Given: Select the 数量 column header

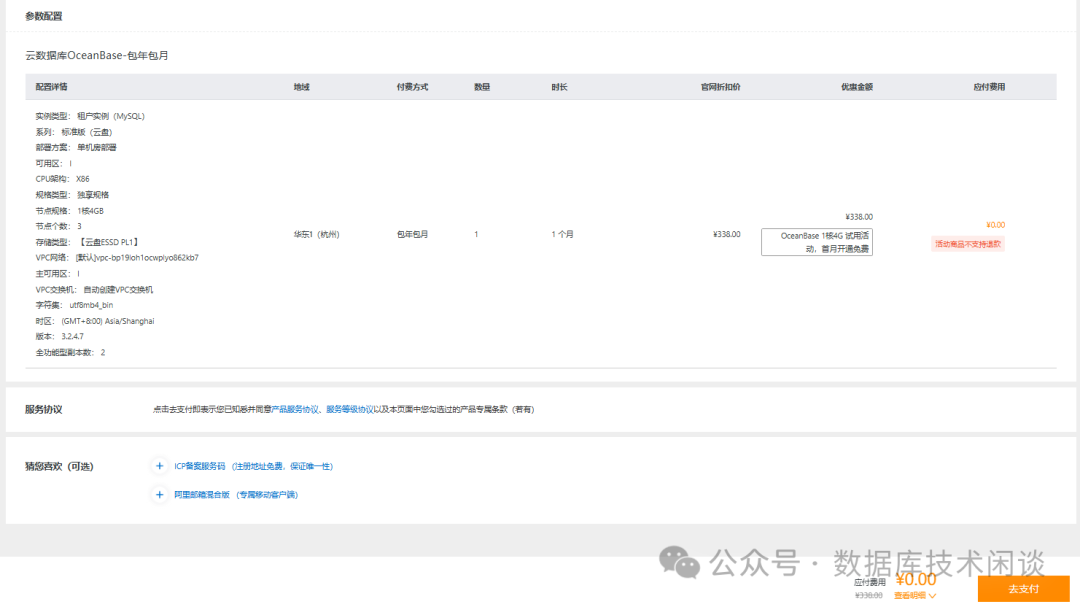Looking at the screenshot, I should pos(482,87).
